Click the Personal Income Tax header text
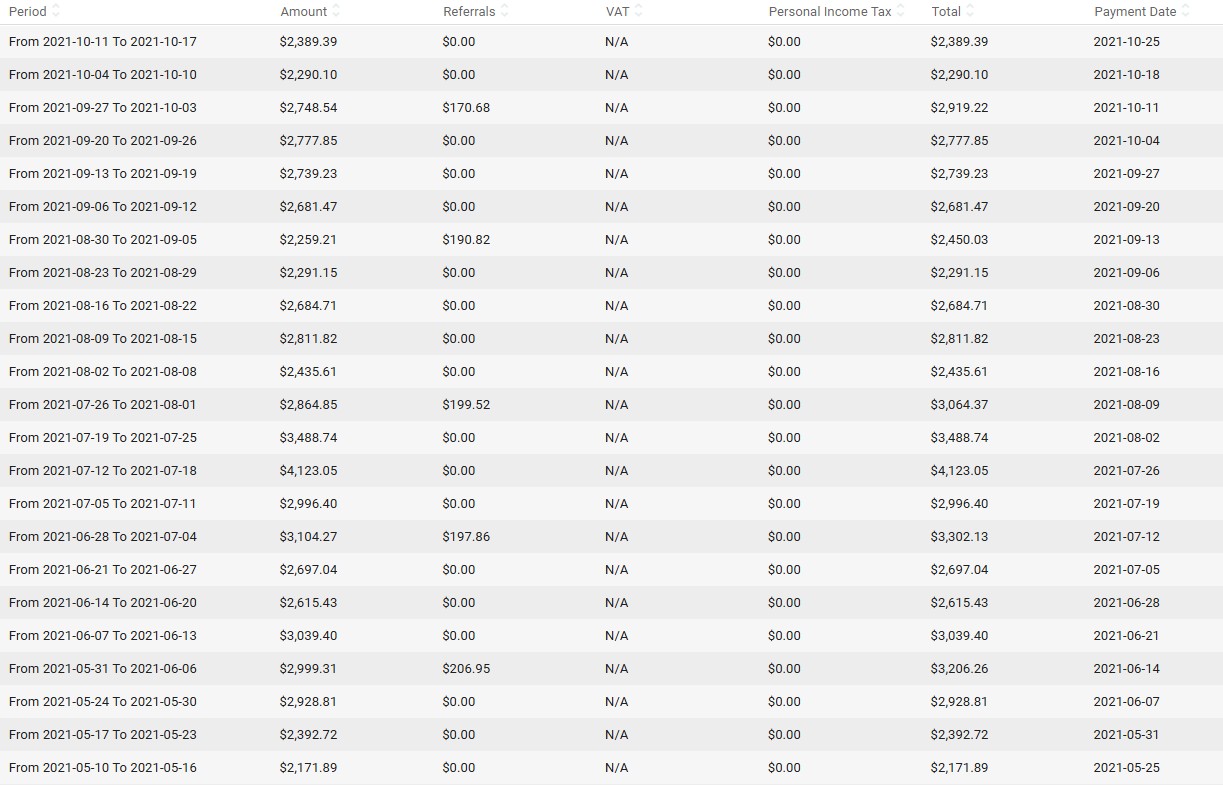This screenshot has width=1223, height=785. pos(830,12)
